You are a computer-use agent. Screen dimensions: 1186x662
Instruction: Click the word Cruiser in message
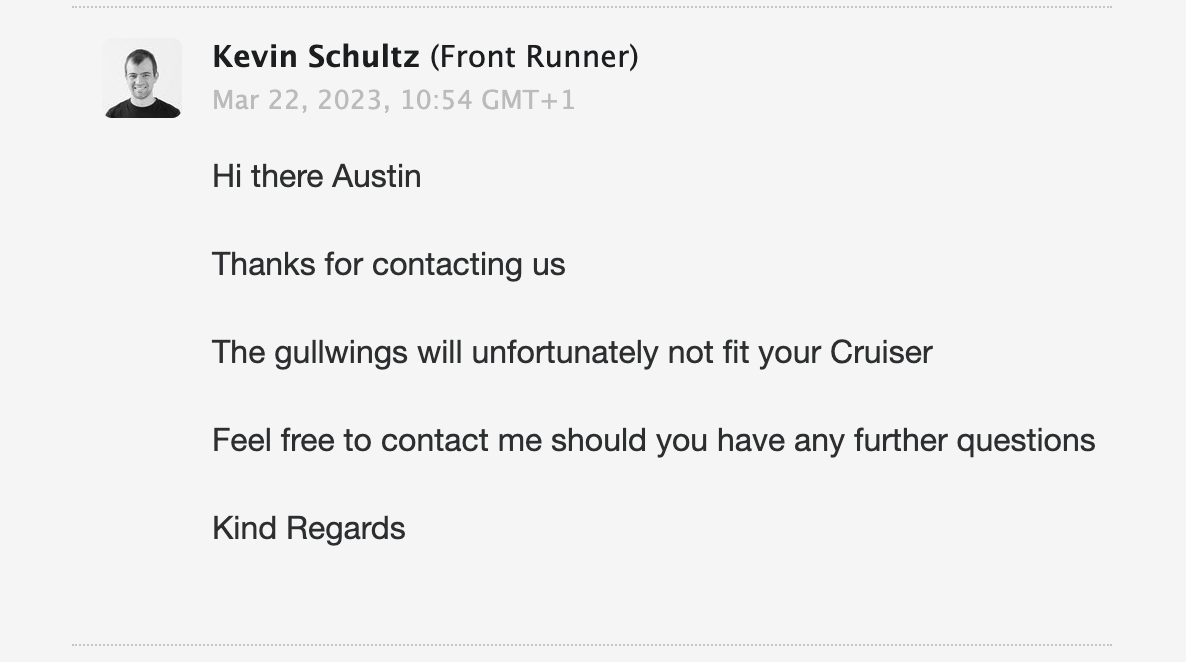881,353
